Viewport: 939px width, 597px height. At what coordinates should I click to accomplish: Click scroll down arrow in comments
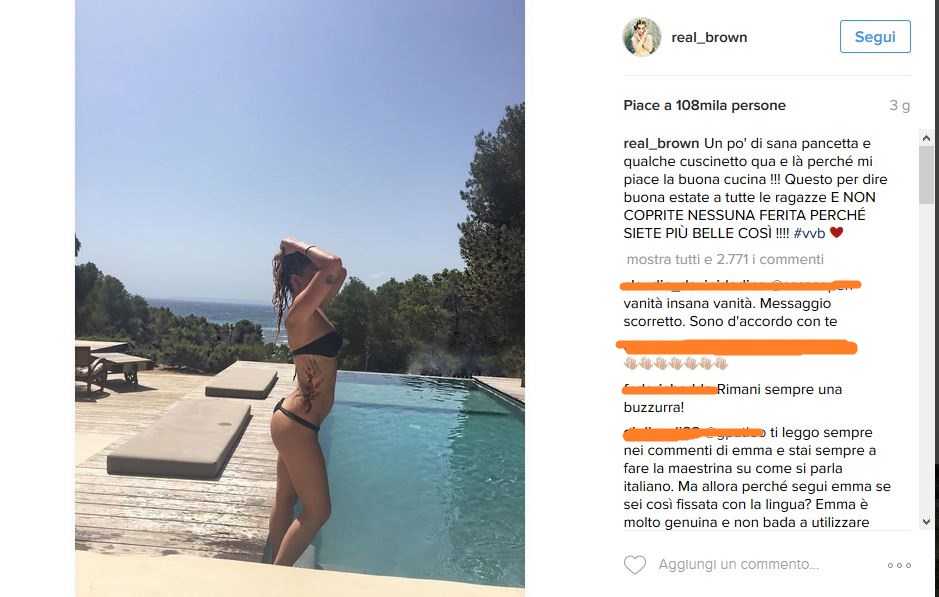point(926,522)
